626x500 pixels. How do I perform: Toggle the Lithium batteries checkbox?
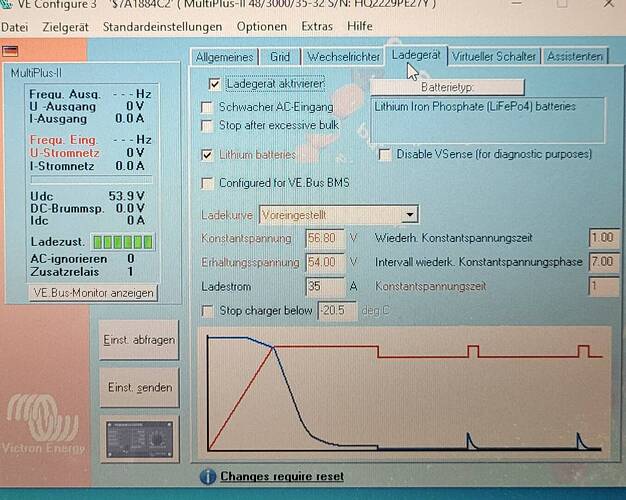tap(207, 155)
